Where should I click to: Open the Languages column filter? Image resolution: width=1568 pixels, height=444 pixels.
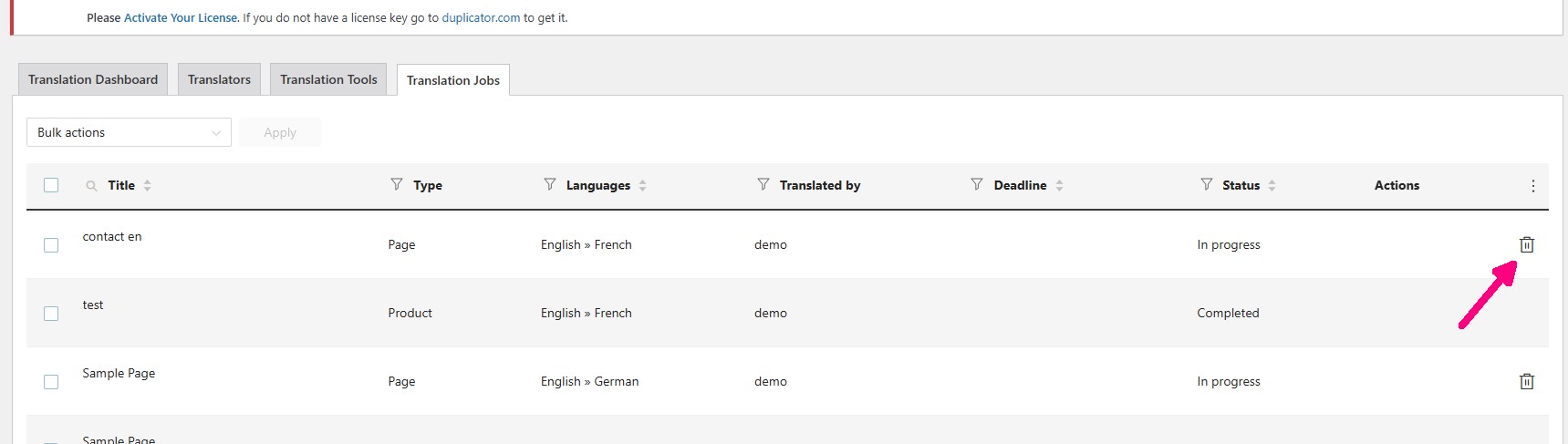[x=550, y=184]
